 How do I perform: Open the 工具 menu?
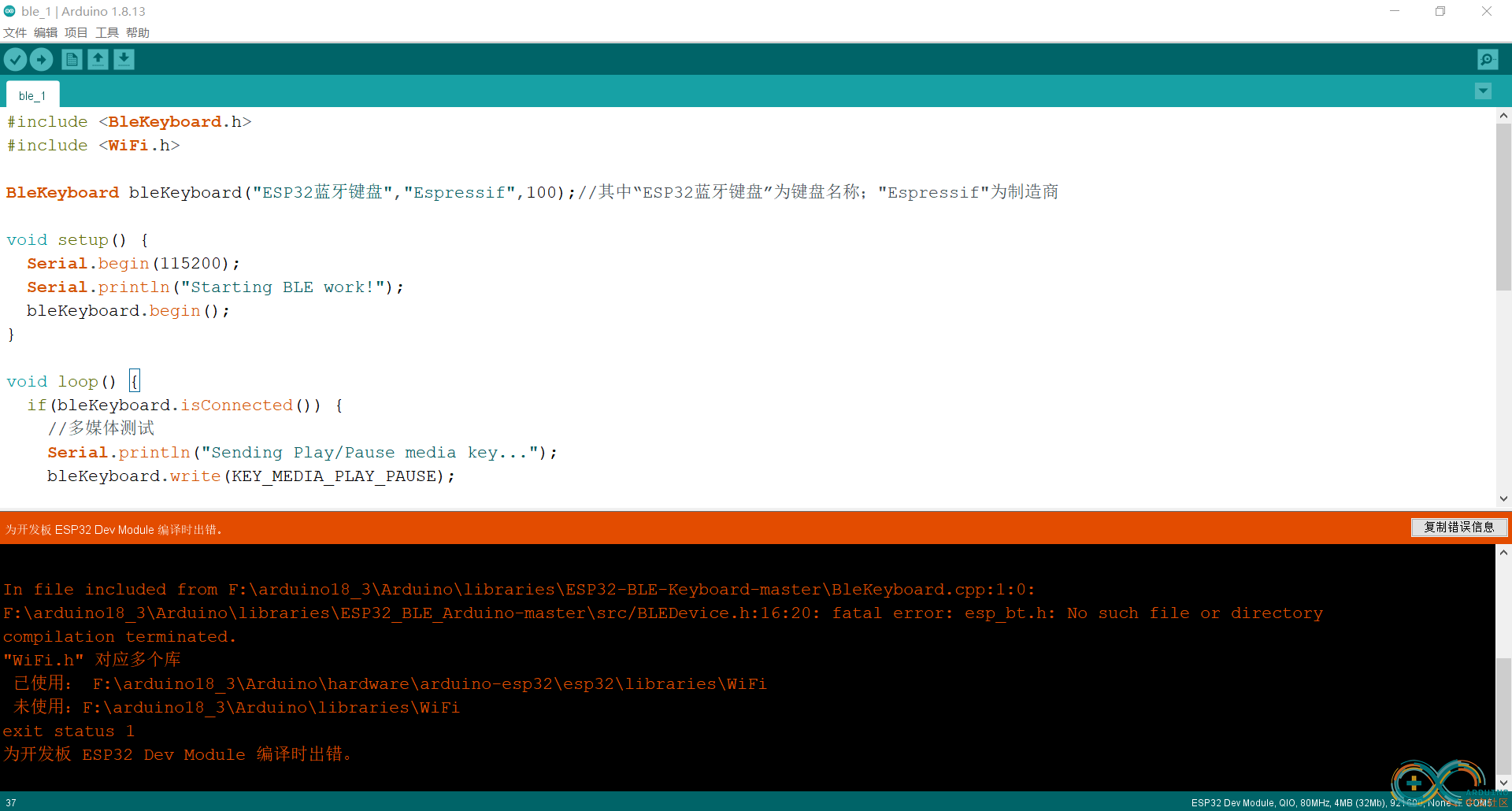point(107,32)
